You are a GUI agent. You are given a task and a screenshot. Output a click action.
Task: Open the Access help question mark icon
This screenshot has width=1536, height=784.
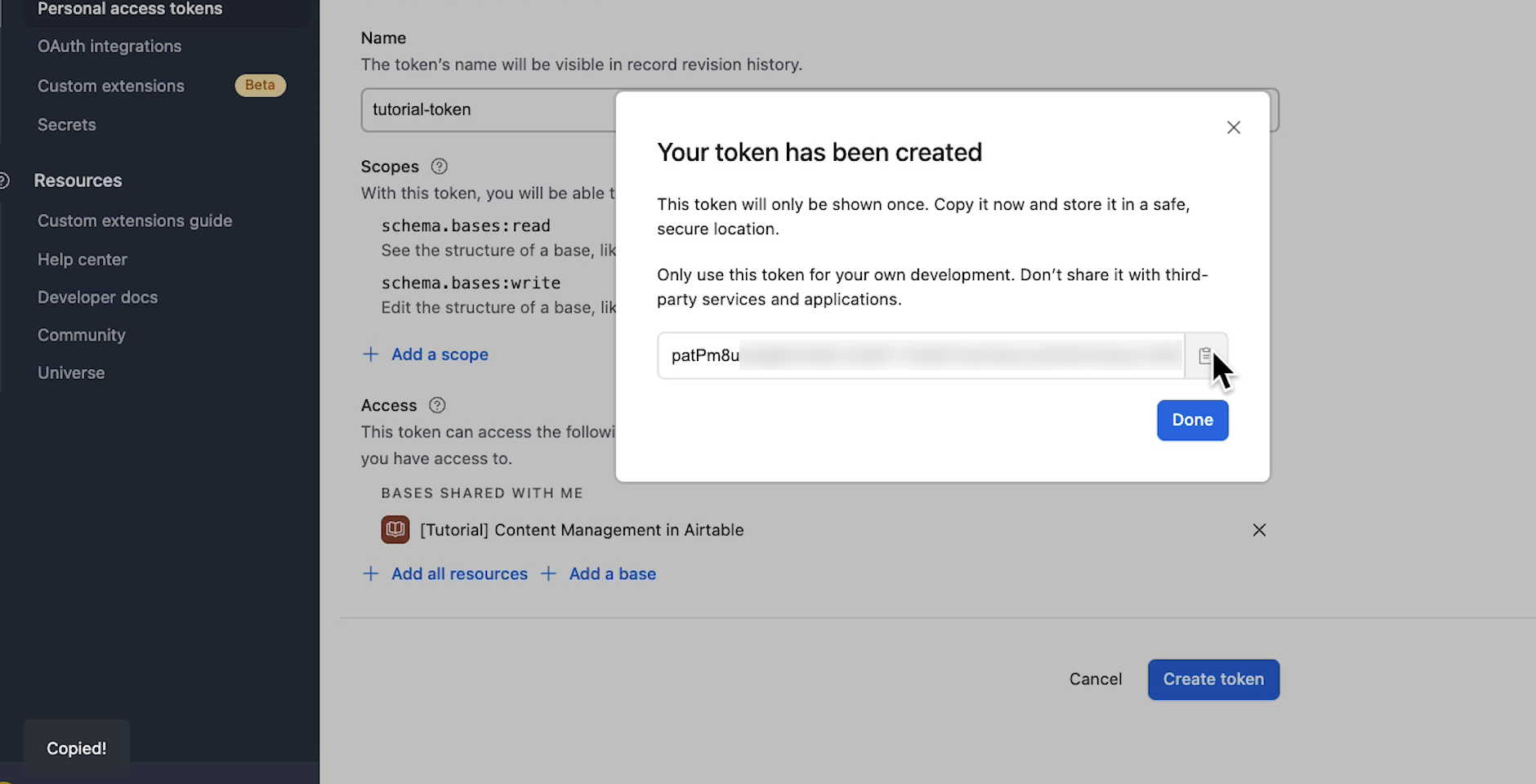(x=438, y=405)
